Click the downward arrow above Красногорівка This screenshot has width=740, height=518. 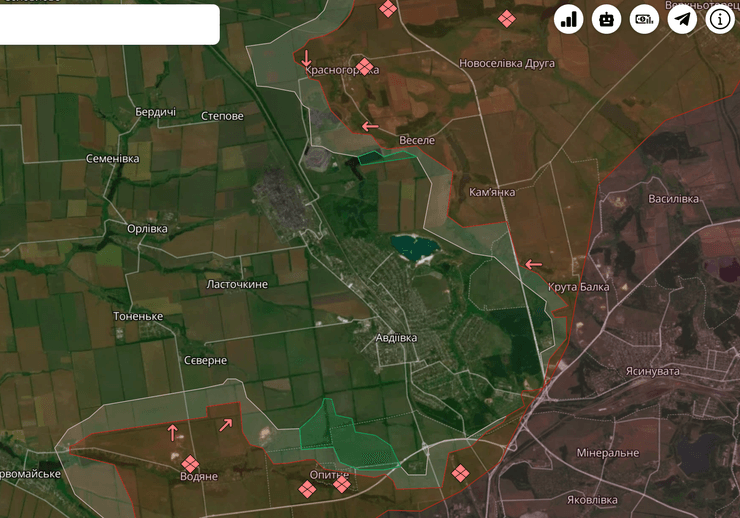tap(307, 59)
